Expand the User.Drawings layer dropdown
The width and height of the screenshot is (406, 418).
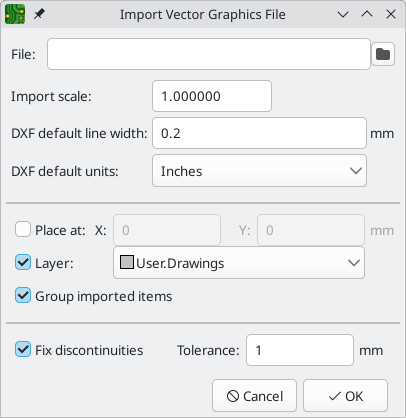click(x=239, y=263)
